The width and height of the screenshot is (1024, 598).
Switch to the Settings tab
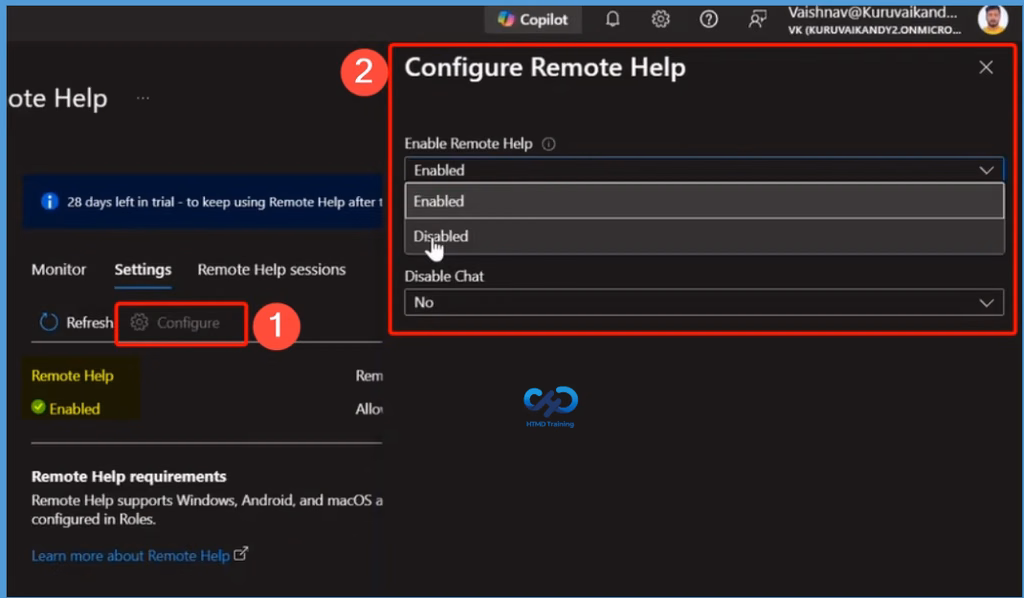coord(143,270)
